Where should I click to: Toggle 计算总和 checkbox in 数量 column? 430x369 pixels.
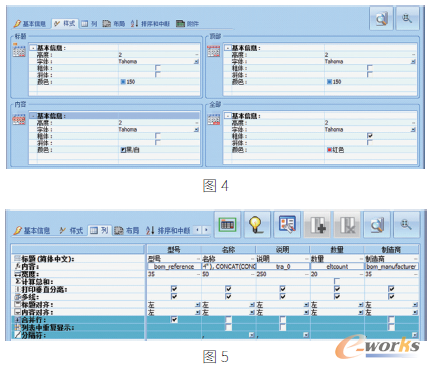[337, 281]
